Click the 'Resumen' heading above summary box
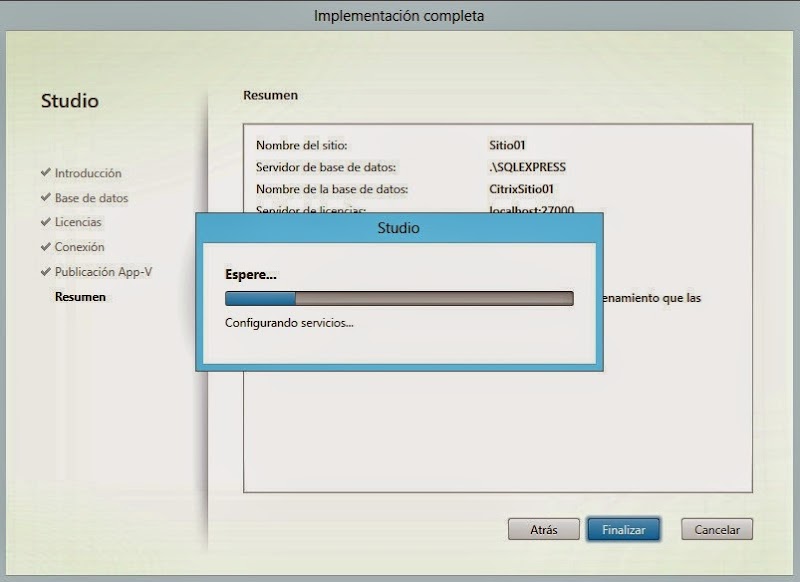The image size is (800, 582). (x=270, y=95)
